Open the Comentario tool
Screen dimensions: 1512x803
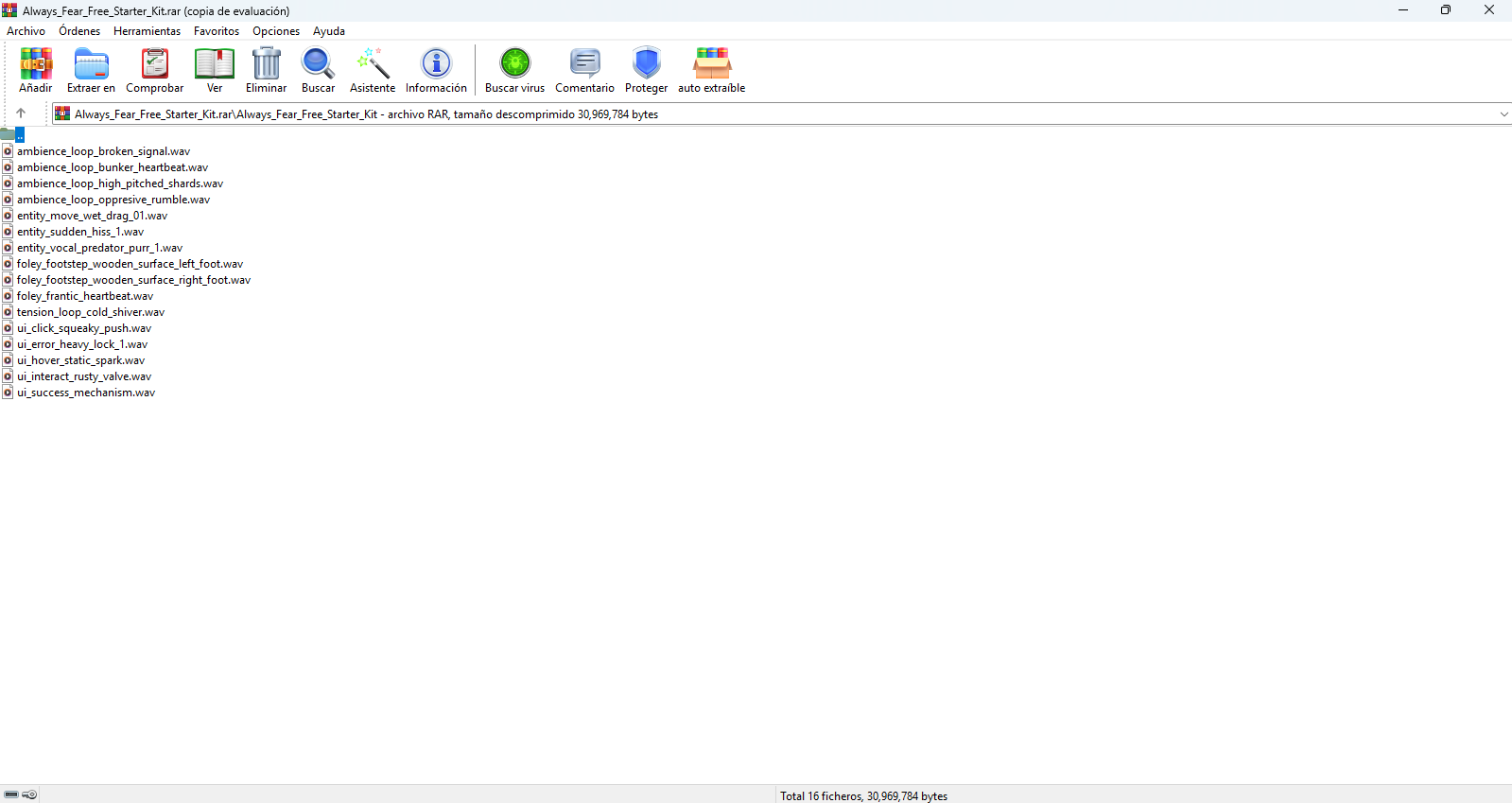click(584, 70)
